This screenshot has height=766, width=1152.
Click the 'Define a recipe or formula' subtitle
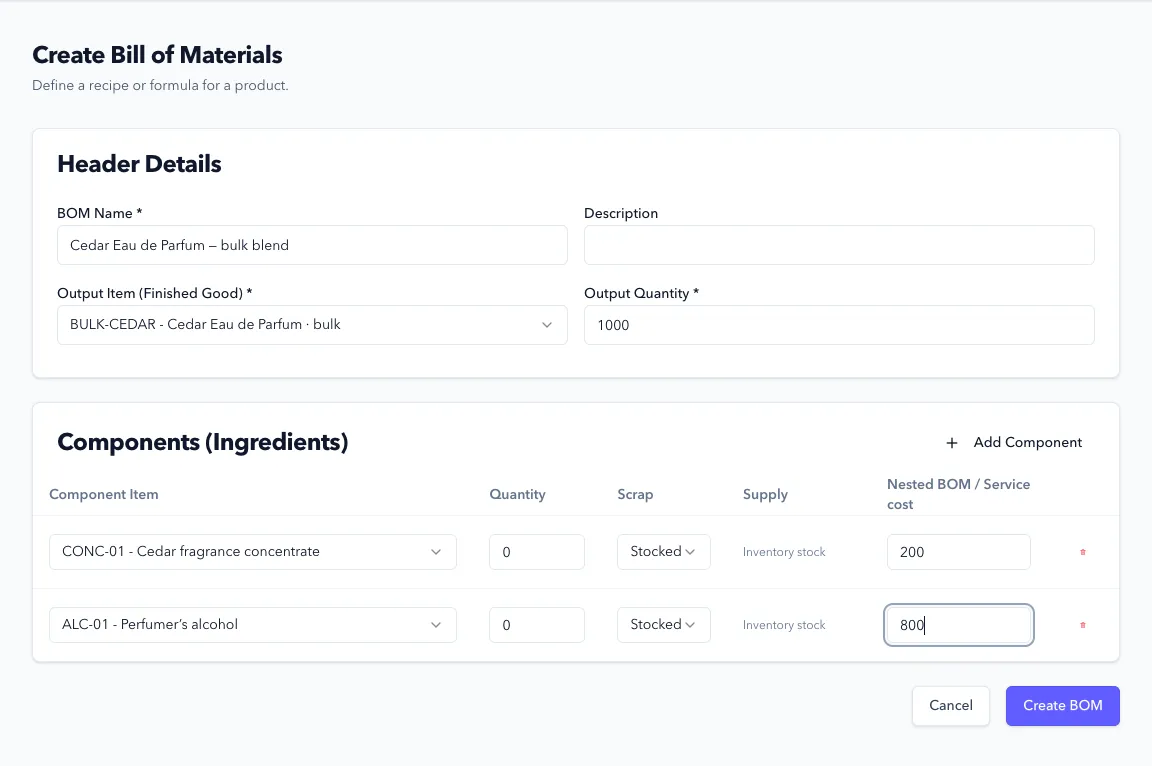[x=160, y=85]
